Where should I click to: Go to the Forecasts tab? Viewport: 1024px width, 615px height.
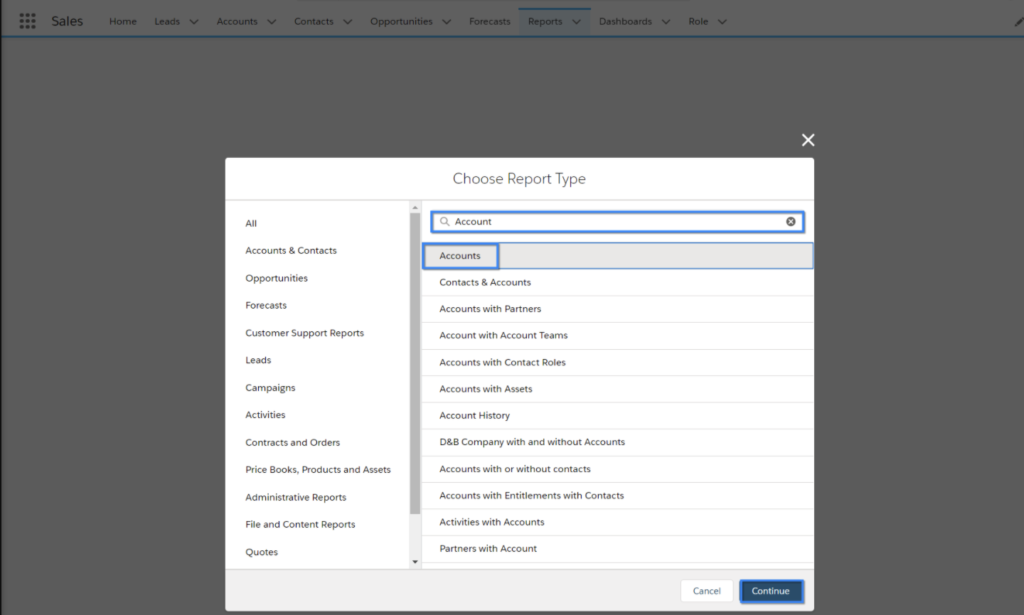click(490, 22)
